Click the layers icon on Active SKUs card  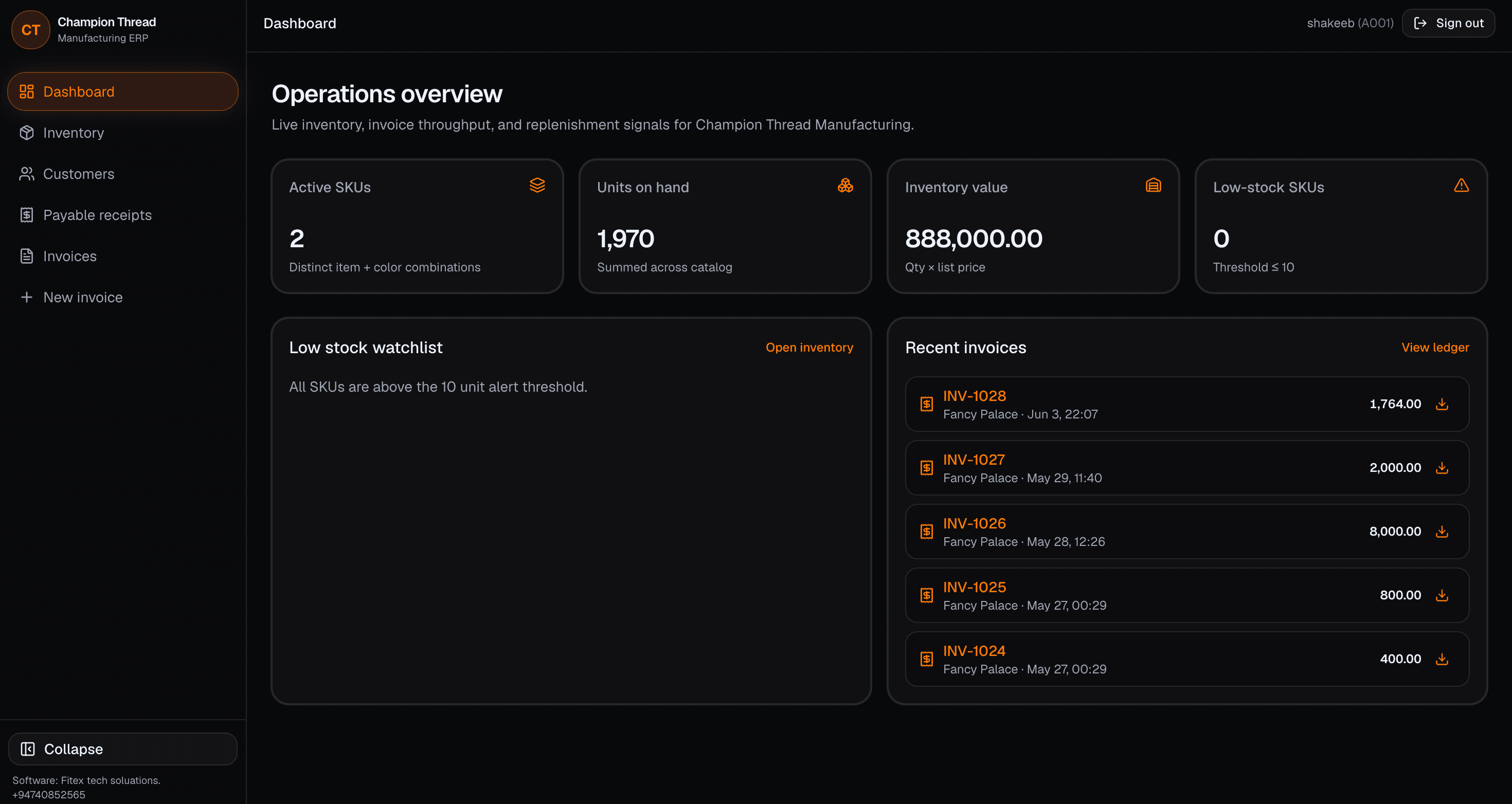[537, 186]
